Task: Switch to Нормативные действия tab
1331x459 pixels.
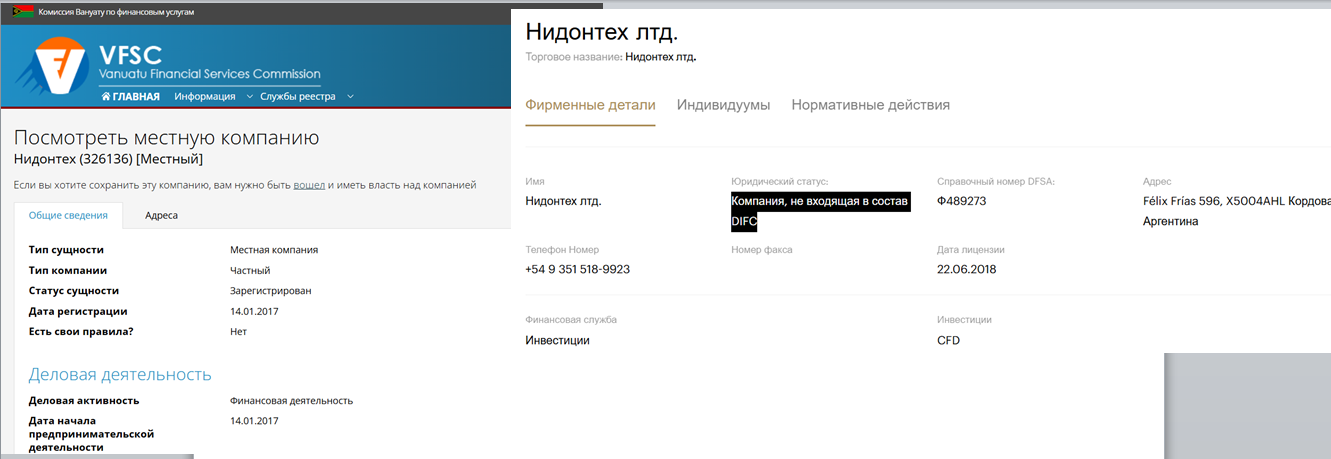Action: [x=870, y=105]
